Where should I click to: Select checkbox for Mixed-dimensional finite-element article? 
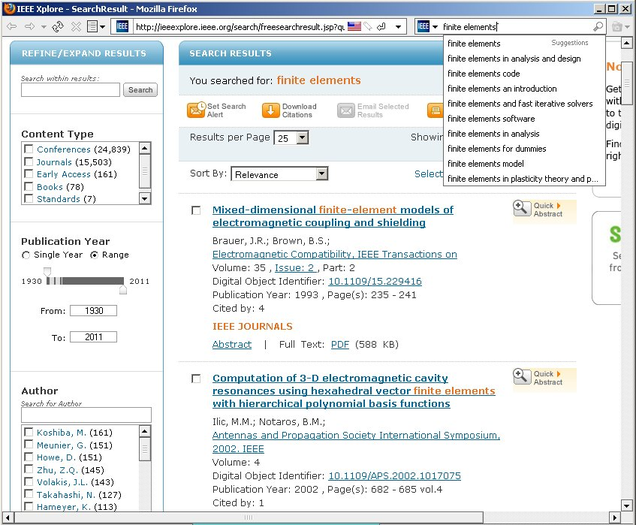(x=196, y=210)
